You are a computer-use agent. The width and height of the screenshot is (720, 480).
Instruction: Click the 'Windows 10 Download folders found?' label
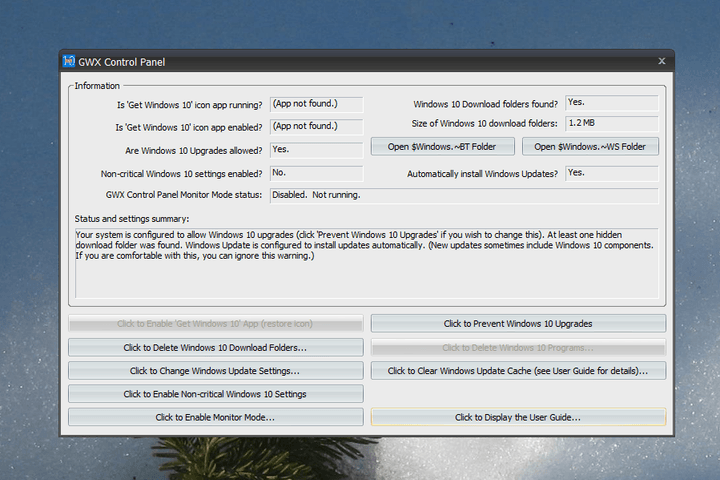pos(485,104)
